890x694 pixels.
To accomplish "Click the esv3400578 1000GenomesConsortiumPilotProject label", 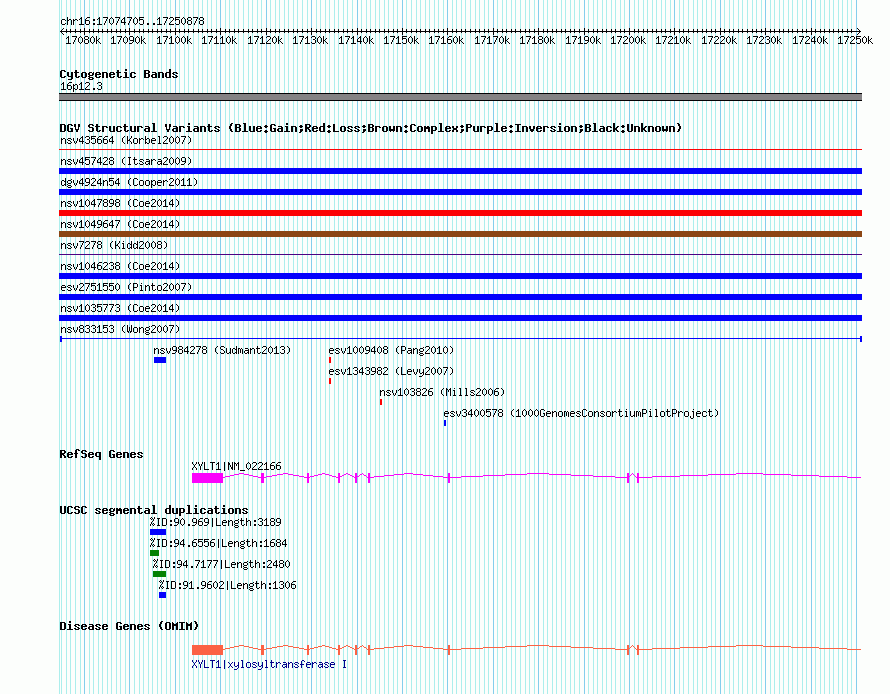I will coord(581,413).
